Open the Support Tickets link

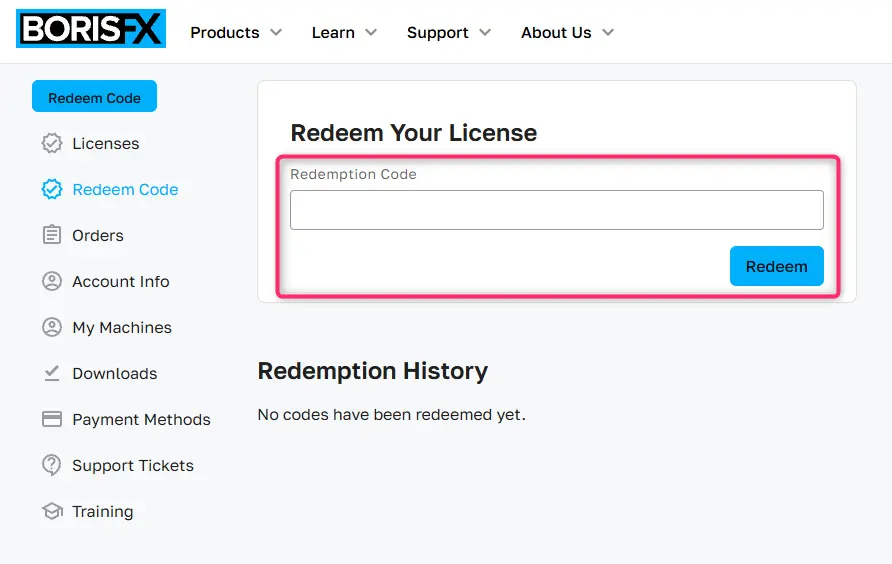[x=133, y=466]
